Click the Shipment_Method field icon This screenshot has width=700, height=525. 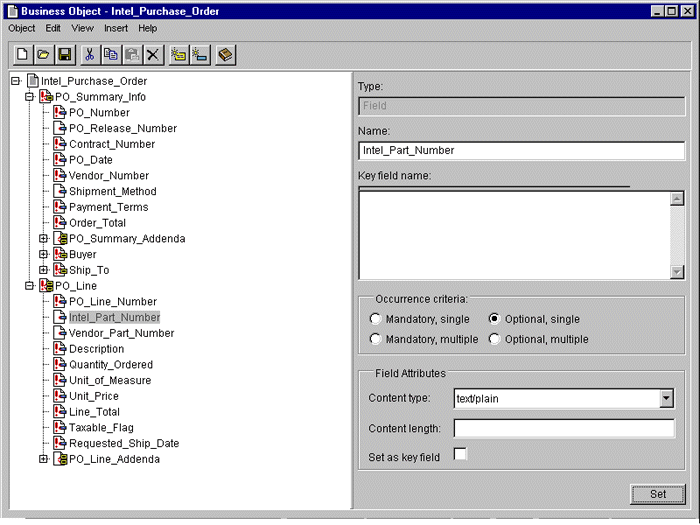[x=60, y=191]
